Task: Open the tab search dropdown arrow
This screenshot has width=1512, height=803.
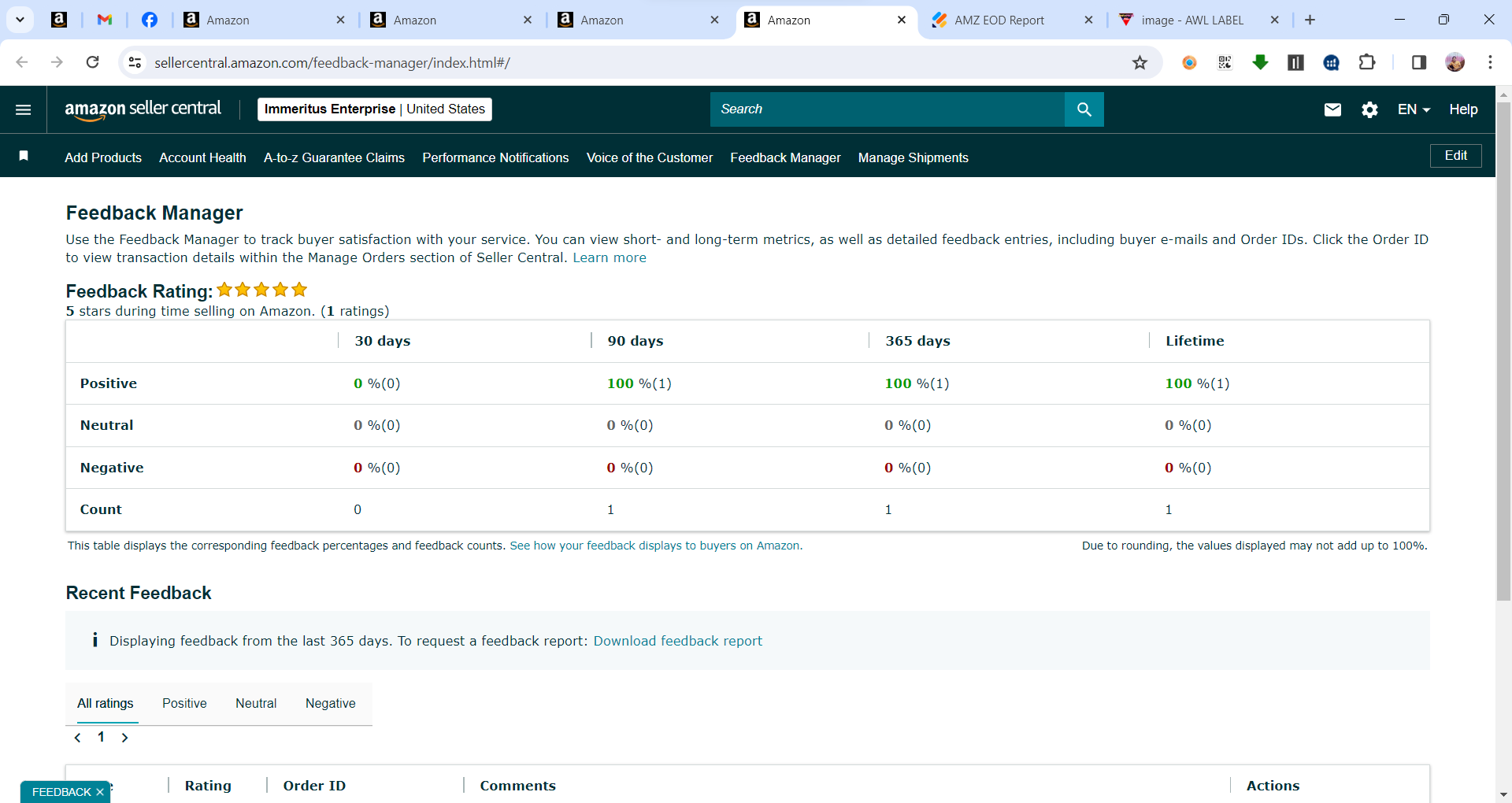Action: click(x=20, y=20)
